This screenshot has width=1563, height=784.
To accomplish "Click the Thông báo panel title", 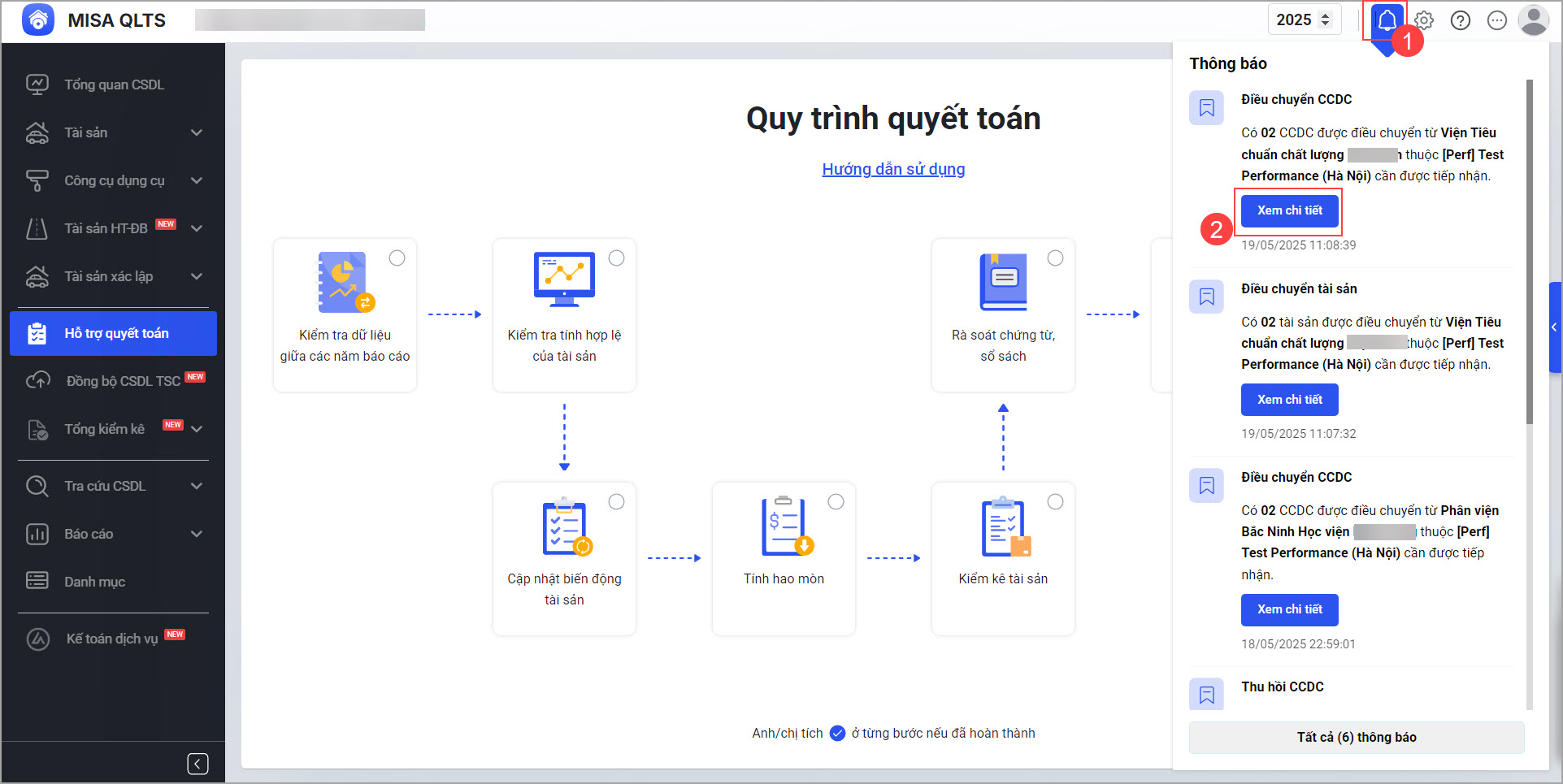I will [x=1228, y=63].
